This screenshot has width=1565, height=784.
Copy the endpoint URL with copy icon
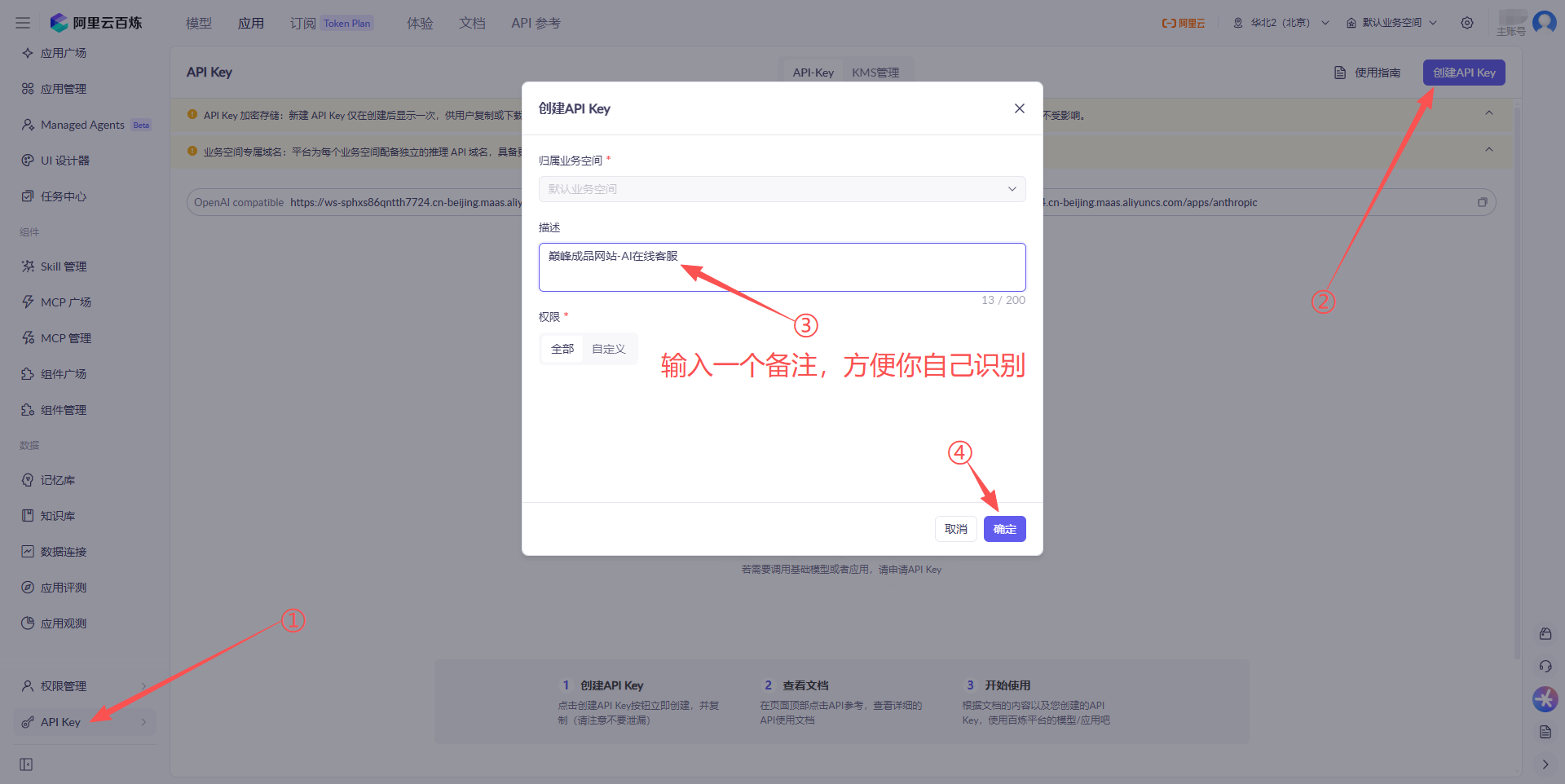click(1482, 202)
